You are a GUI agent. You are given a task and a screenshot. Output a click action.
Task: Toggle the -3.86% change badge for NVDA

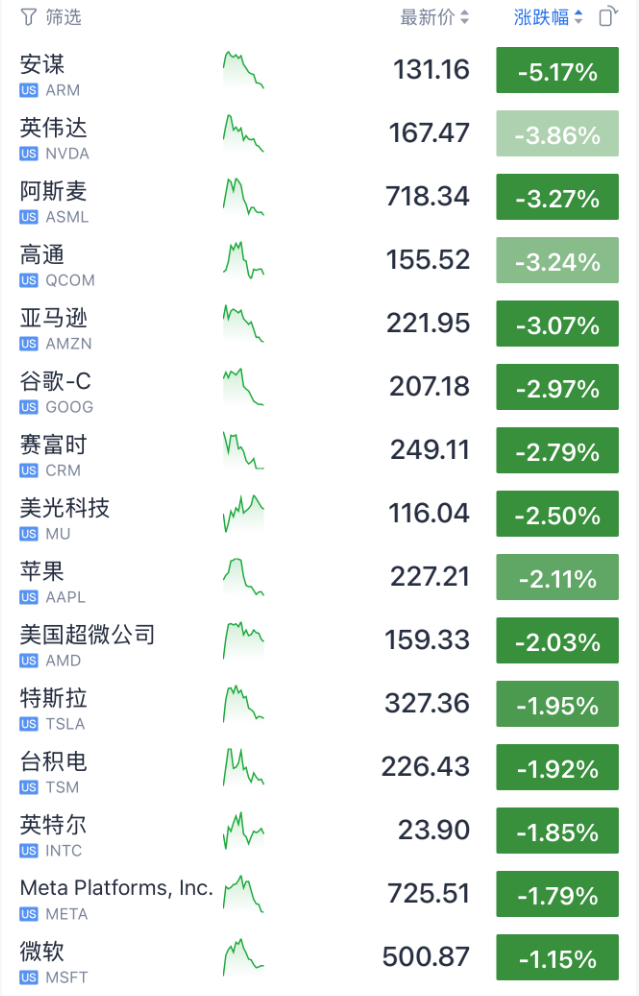557,133
